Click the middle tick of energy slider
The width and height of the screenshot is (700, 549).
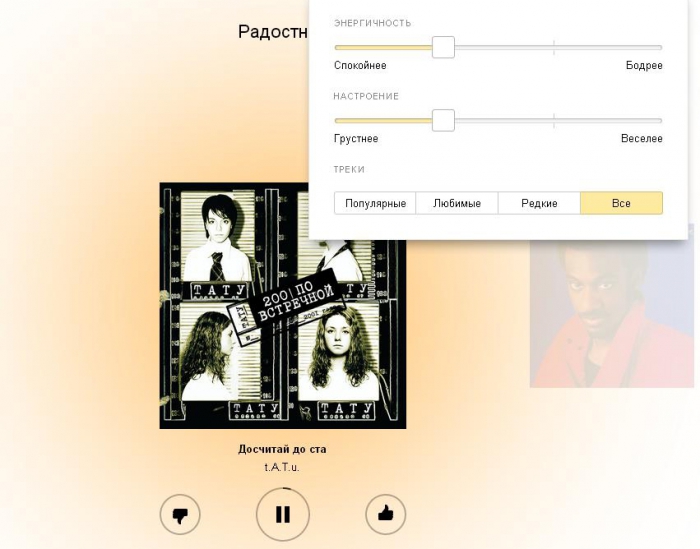(x=554, y=47)
